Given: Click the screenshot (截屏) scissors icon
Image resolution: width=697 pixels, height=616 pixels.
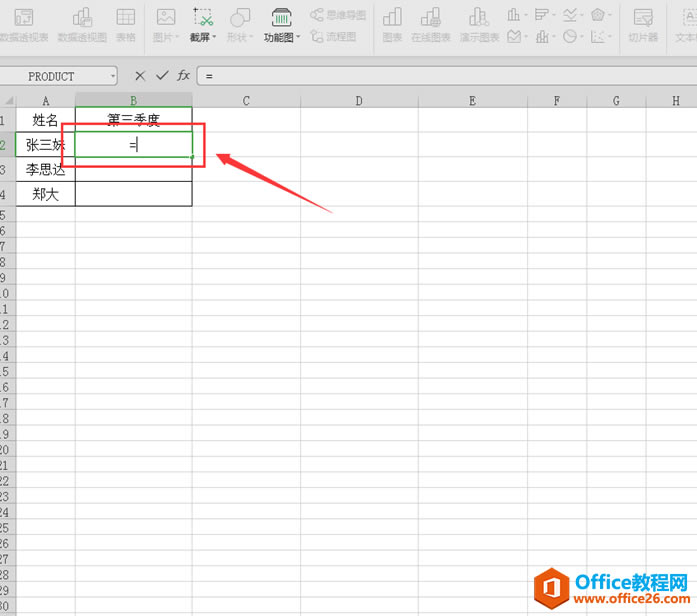Looking at the screenshot, I should (x=203, y=17).
